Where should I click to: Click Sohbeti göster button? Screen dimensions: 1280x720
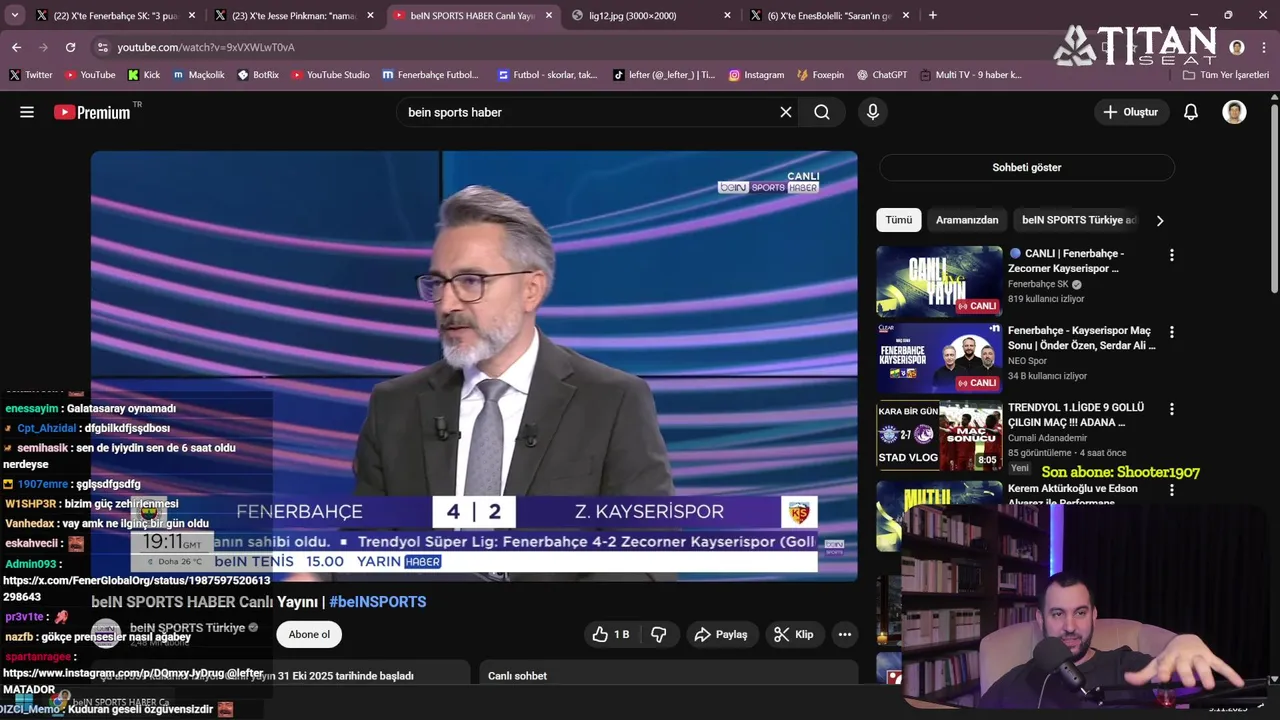(1026, 167)
